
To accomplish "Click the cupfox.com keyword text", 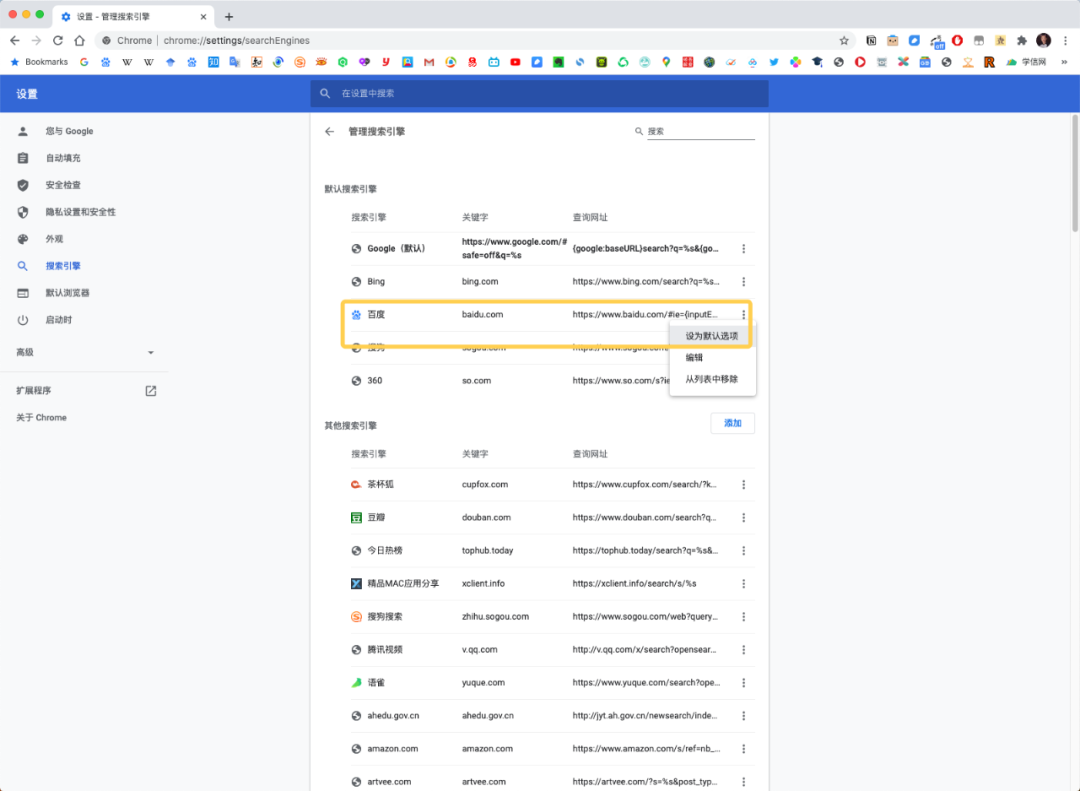I will point(485,485).
